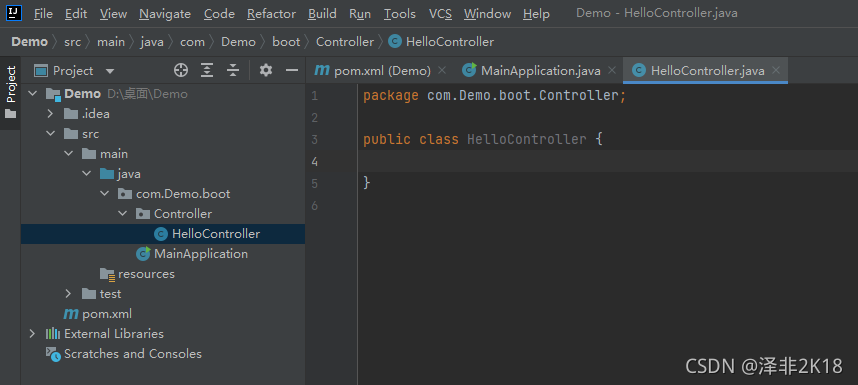Click line number 3 in the gutter
The image size is (858, 385).
point(314,139)
